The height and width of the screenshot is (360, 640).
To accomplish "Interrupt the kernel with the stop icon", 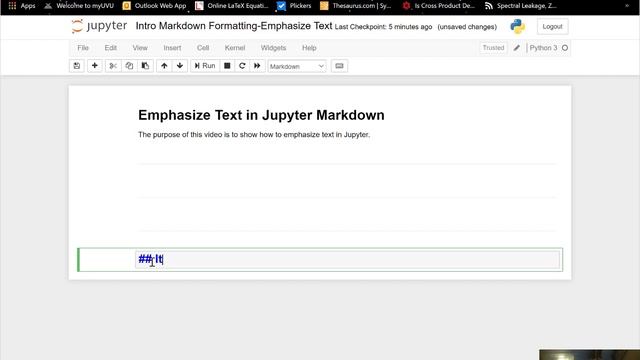I will [x=227, y=66].
